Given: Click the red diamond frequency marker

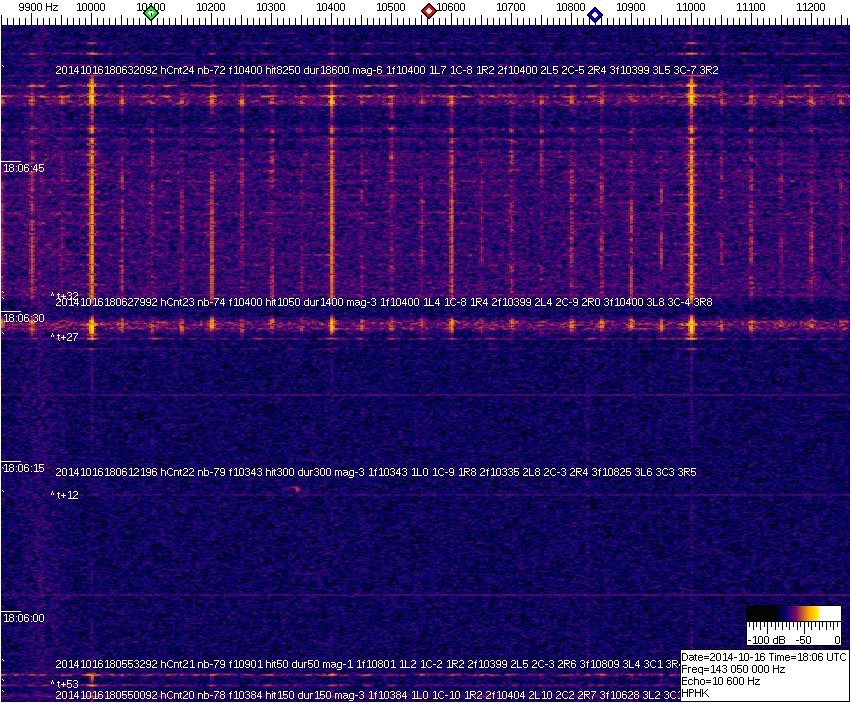Looking at the screenshot, I should 429,11.
